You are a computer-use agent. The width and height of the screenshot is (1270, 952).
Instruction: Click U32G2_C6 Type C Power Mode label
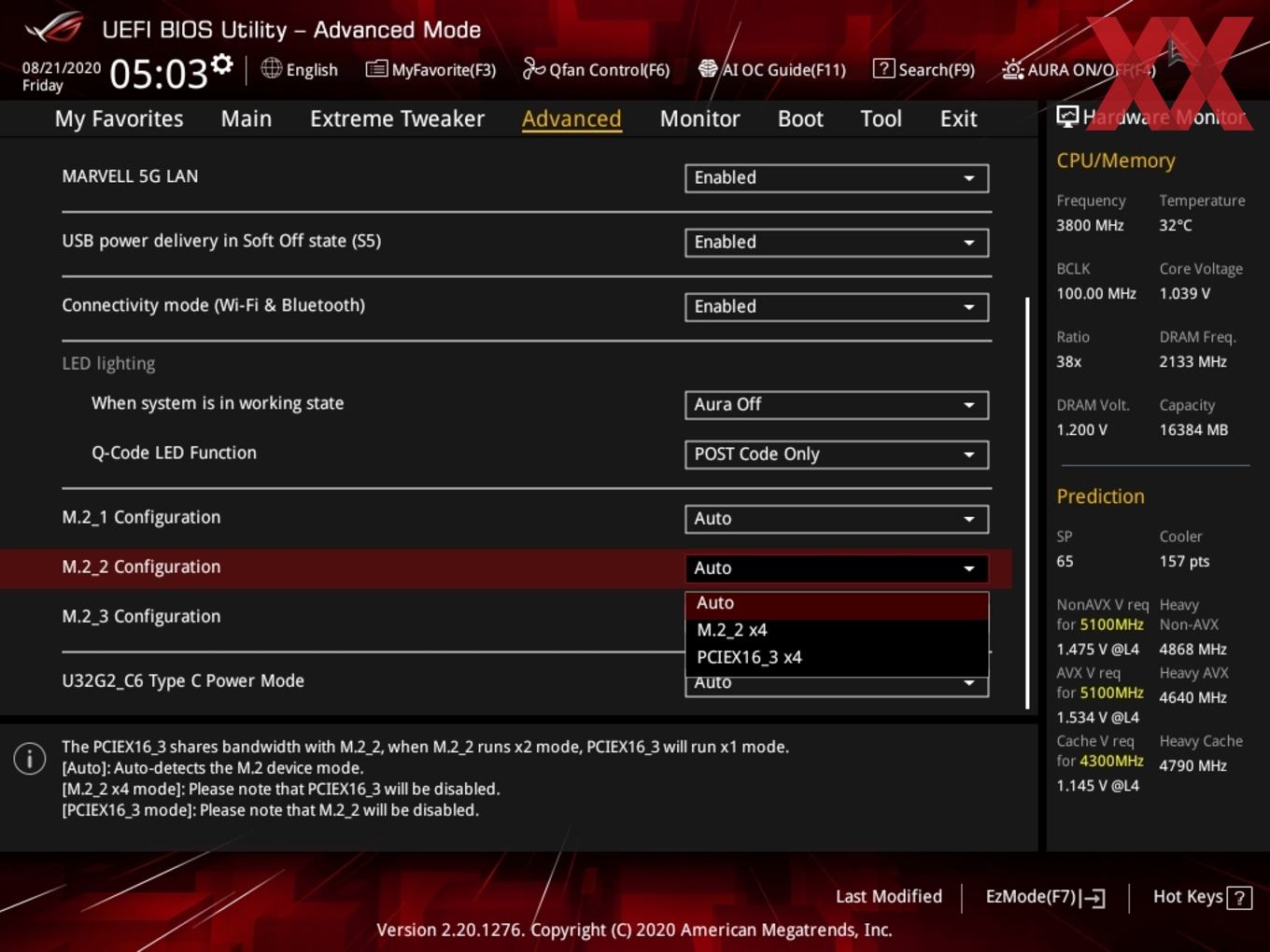(183, 681)
